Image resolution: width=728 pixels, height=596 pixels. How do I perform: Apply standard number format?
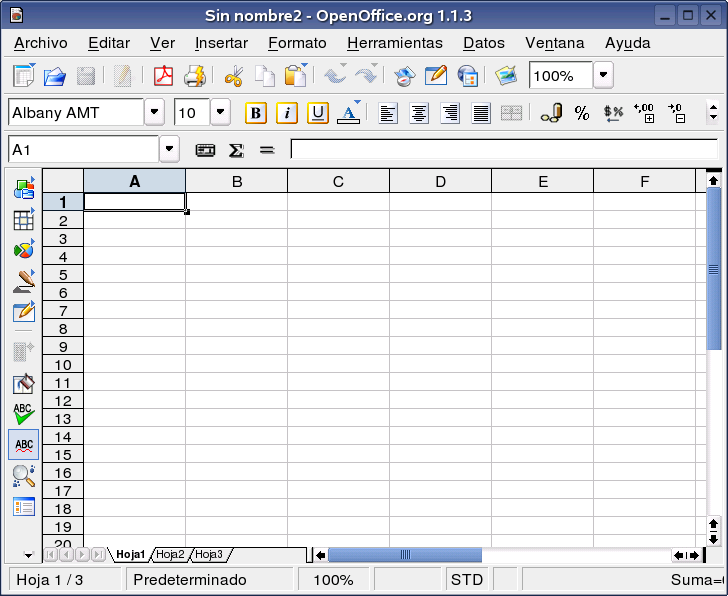pos(613,113)
